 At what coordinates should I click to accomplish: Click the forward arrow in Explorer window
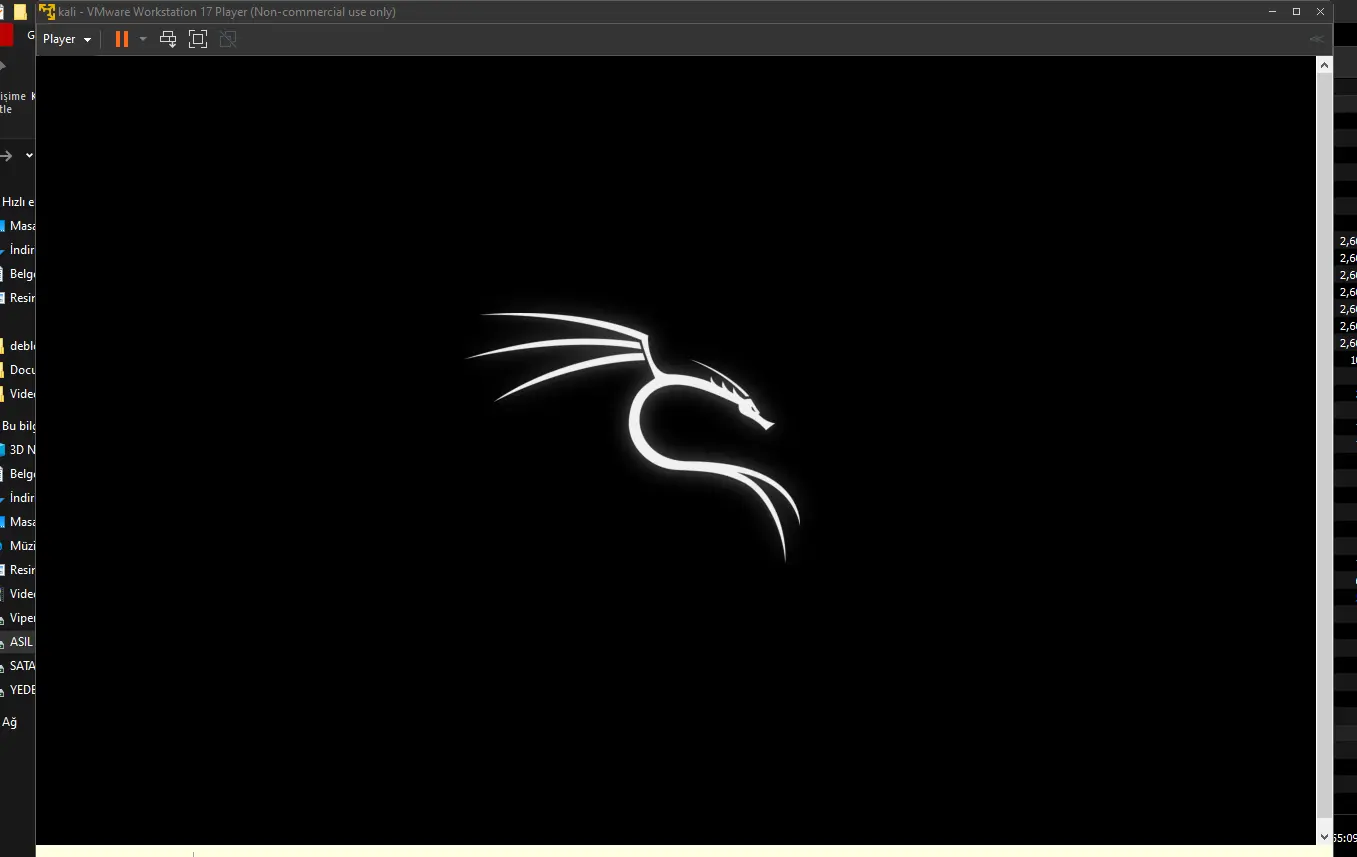click(x=6, y=156)
